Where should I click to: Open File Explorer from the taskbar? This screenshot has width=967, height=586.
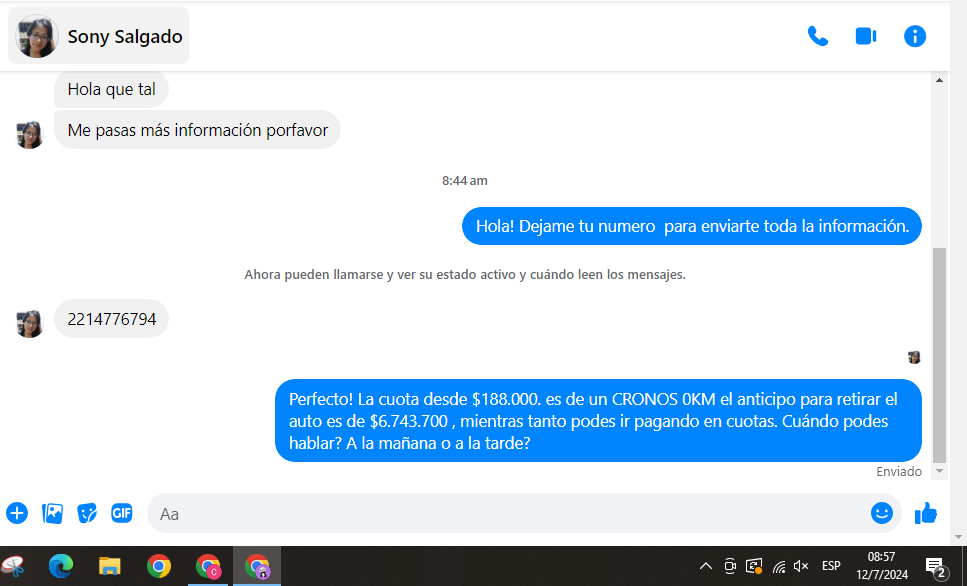pyautogui.click(x=110, y=567)
